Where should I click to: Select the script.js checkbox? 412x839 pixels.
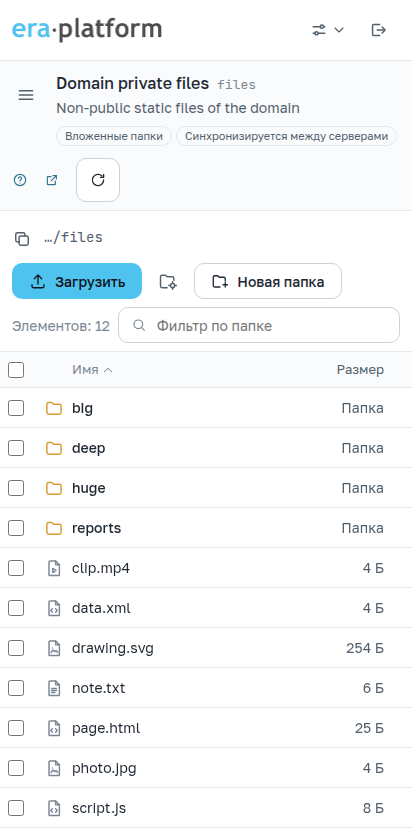16,808
